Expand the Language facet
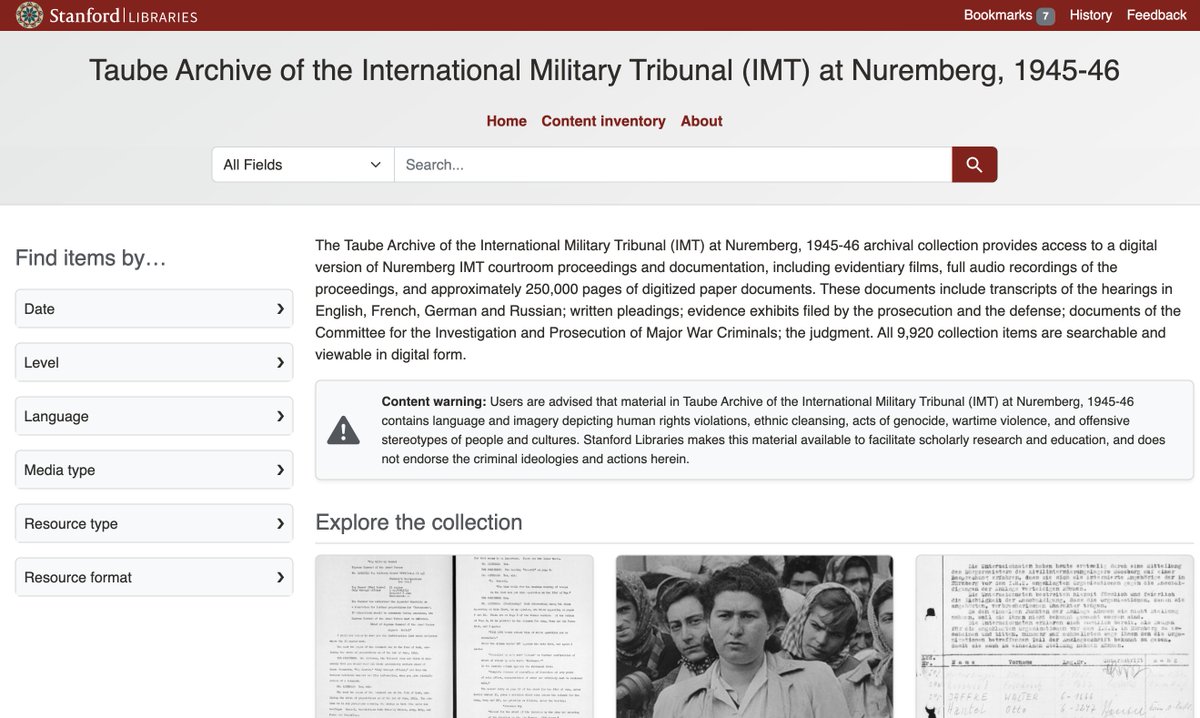Image resolution: width=1200 pixels, height=718 pixels. point(154,416)
